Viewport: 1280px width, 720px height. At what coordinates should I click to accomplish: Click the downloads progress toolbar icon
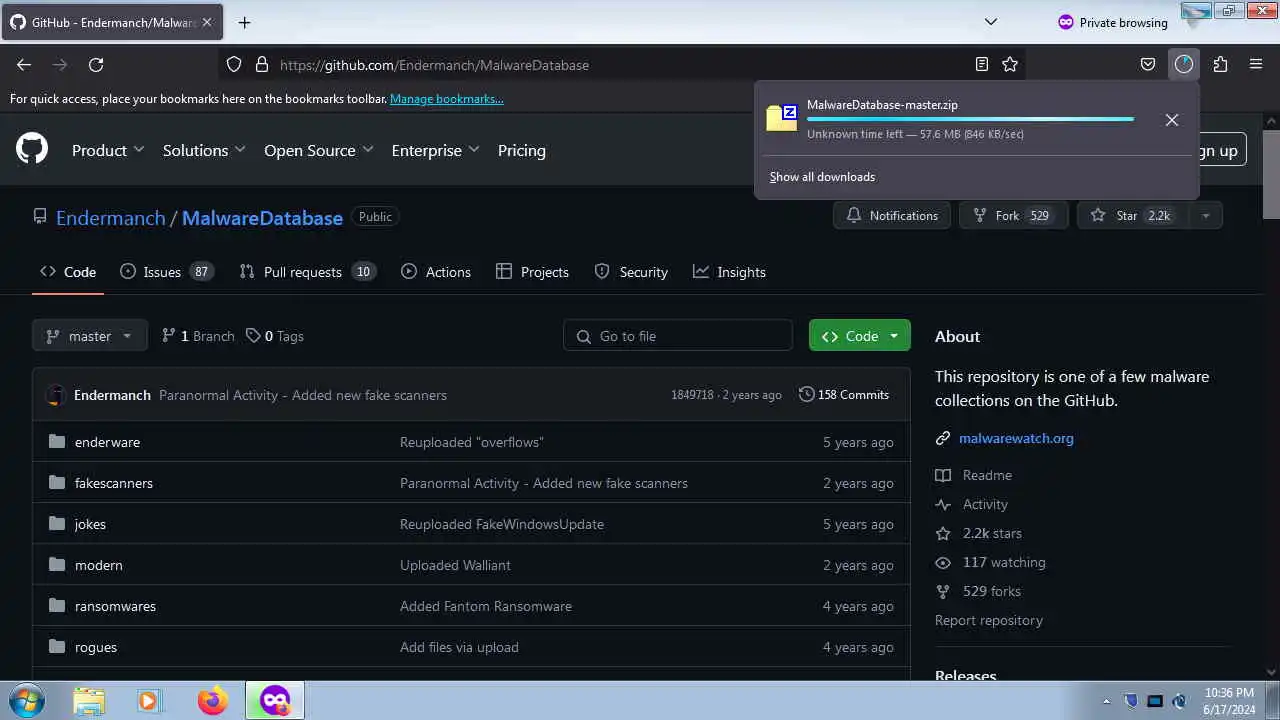coord(1184,64)
